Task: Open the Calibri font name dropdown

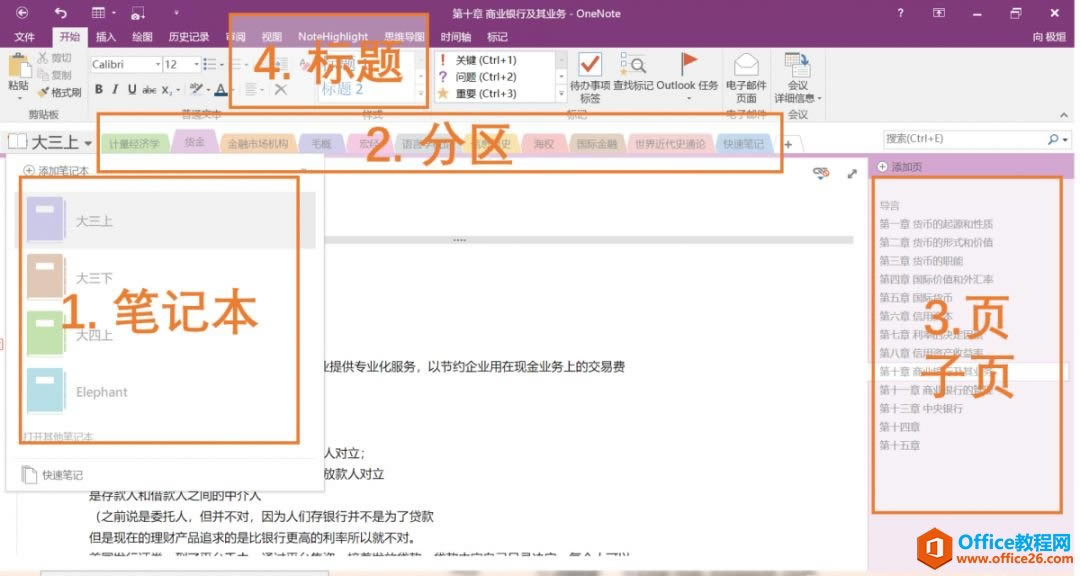Action: click(x=157, y=64)
